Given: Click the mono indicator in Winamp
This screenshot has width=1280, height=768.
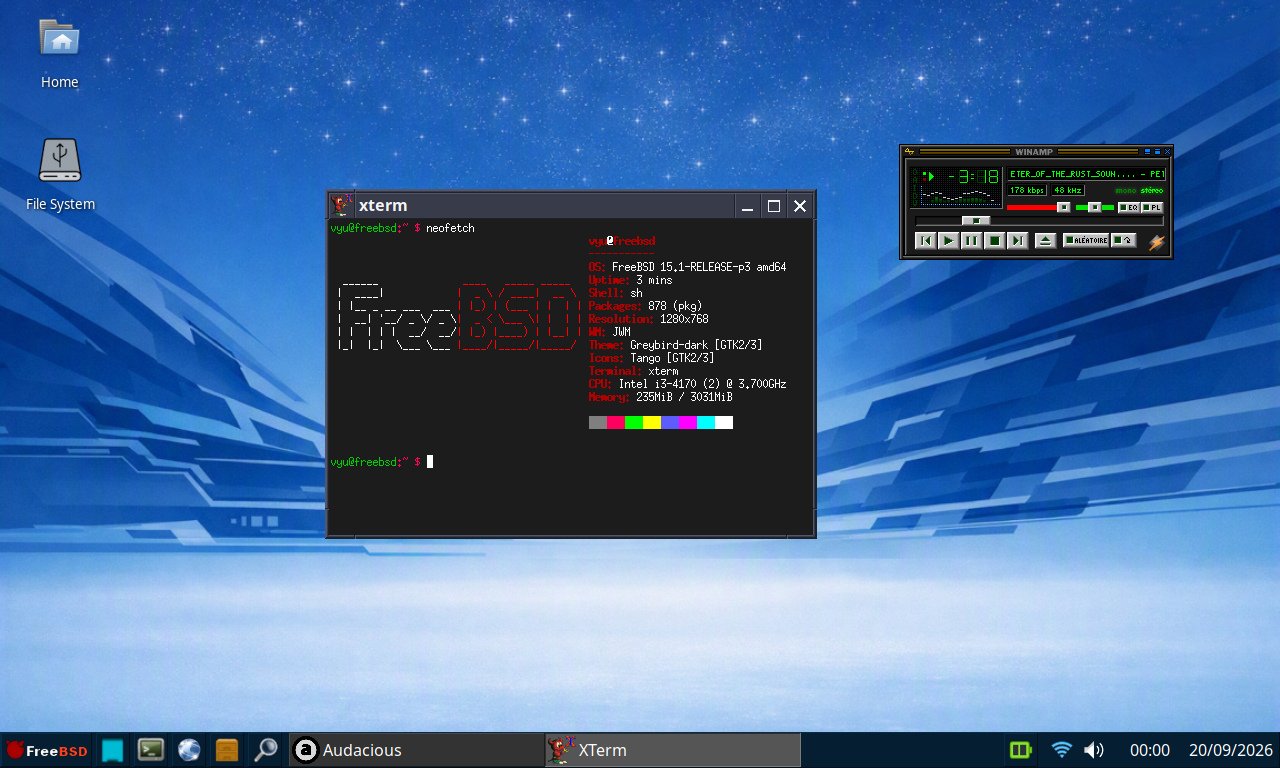Looking at the screenshot, I should tap(1126, 191).
